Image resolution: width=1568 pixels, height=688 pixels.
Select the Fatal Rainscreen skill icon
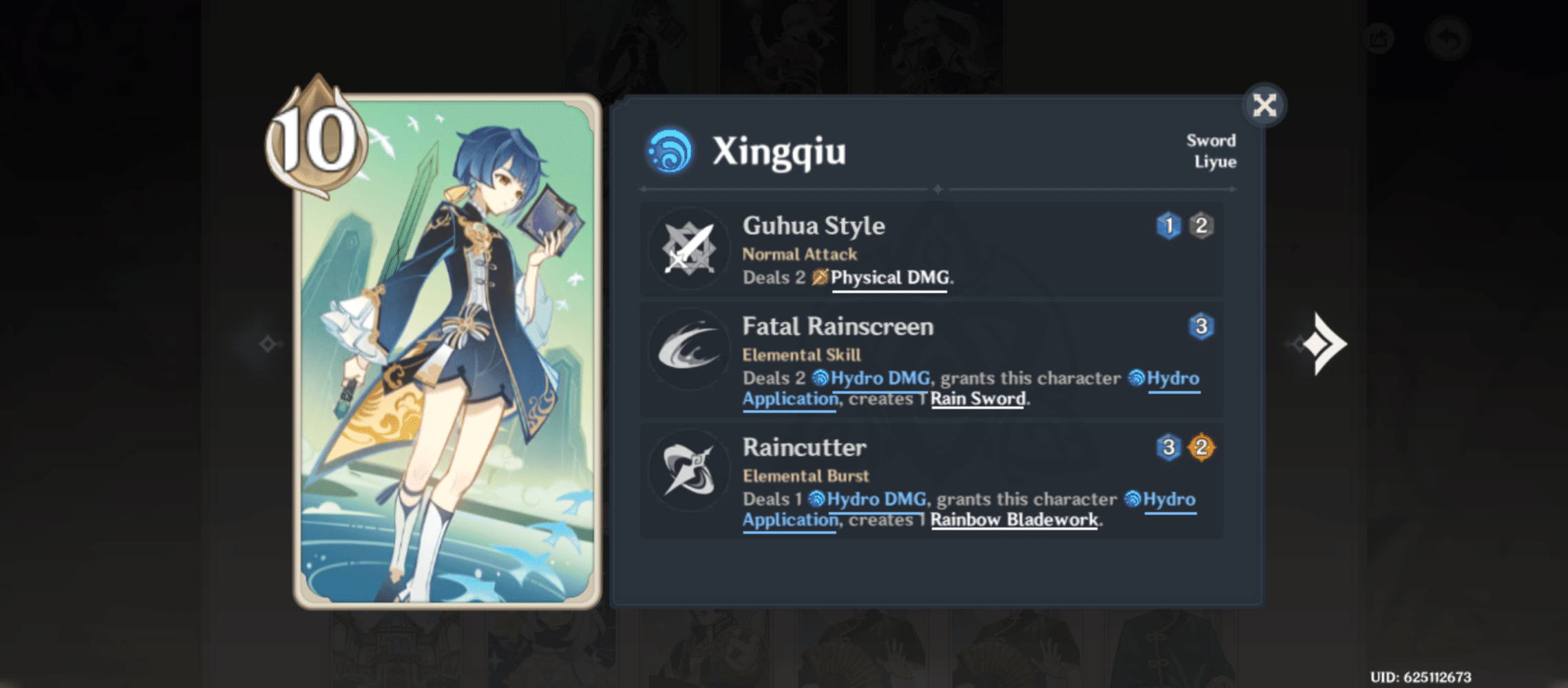tap(689, 350)
